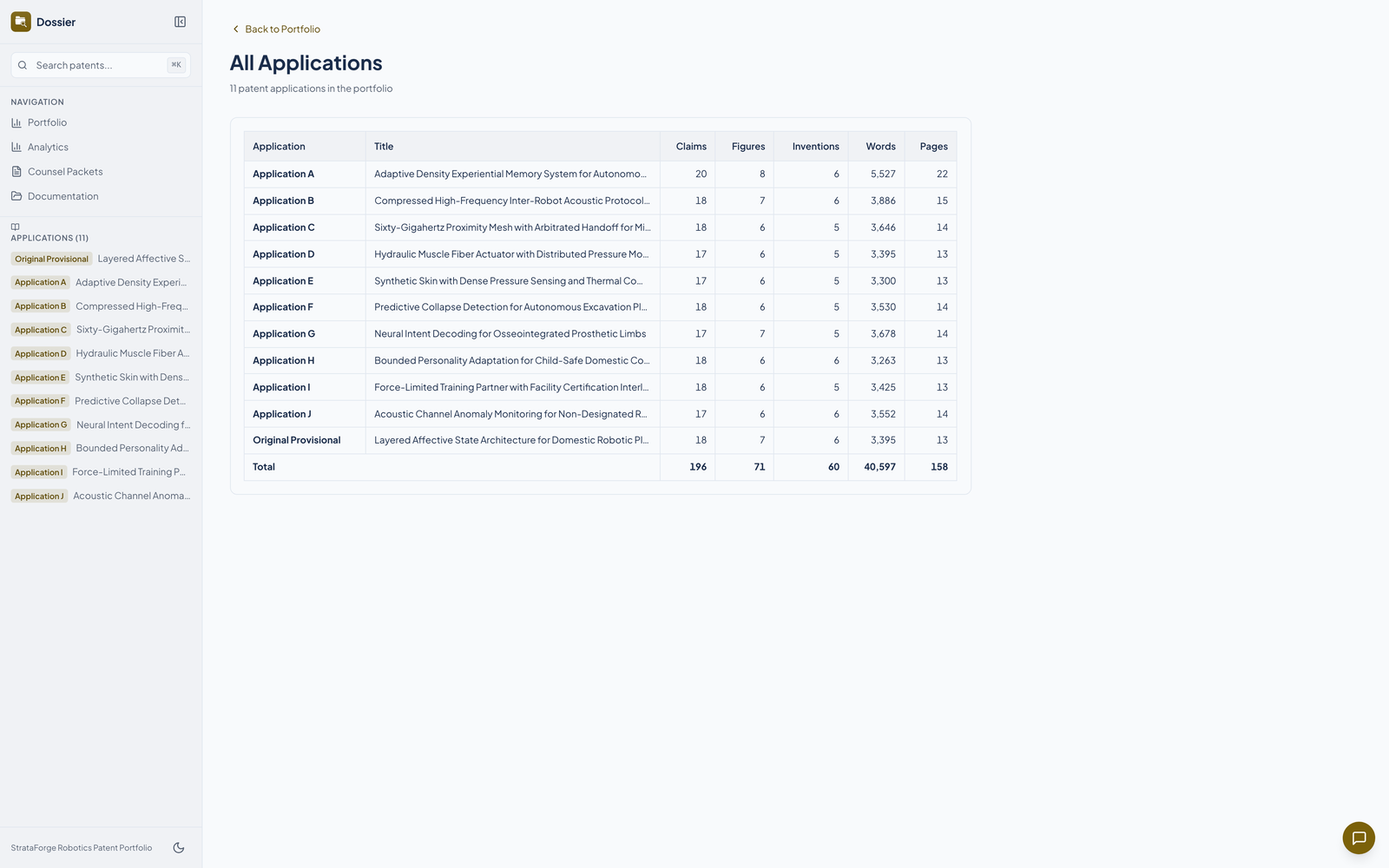
Task: Open Application A row in table
Action: (600, 174)
